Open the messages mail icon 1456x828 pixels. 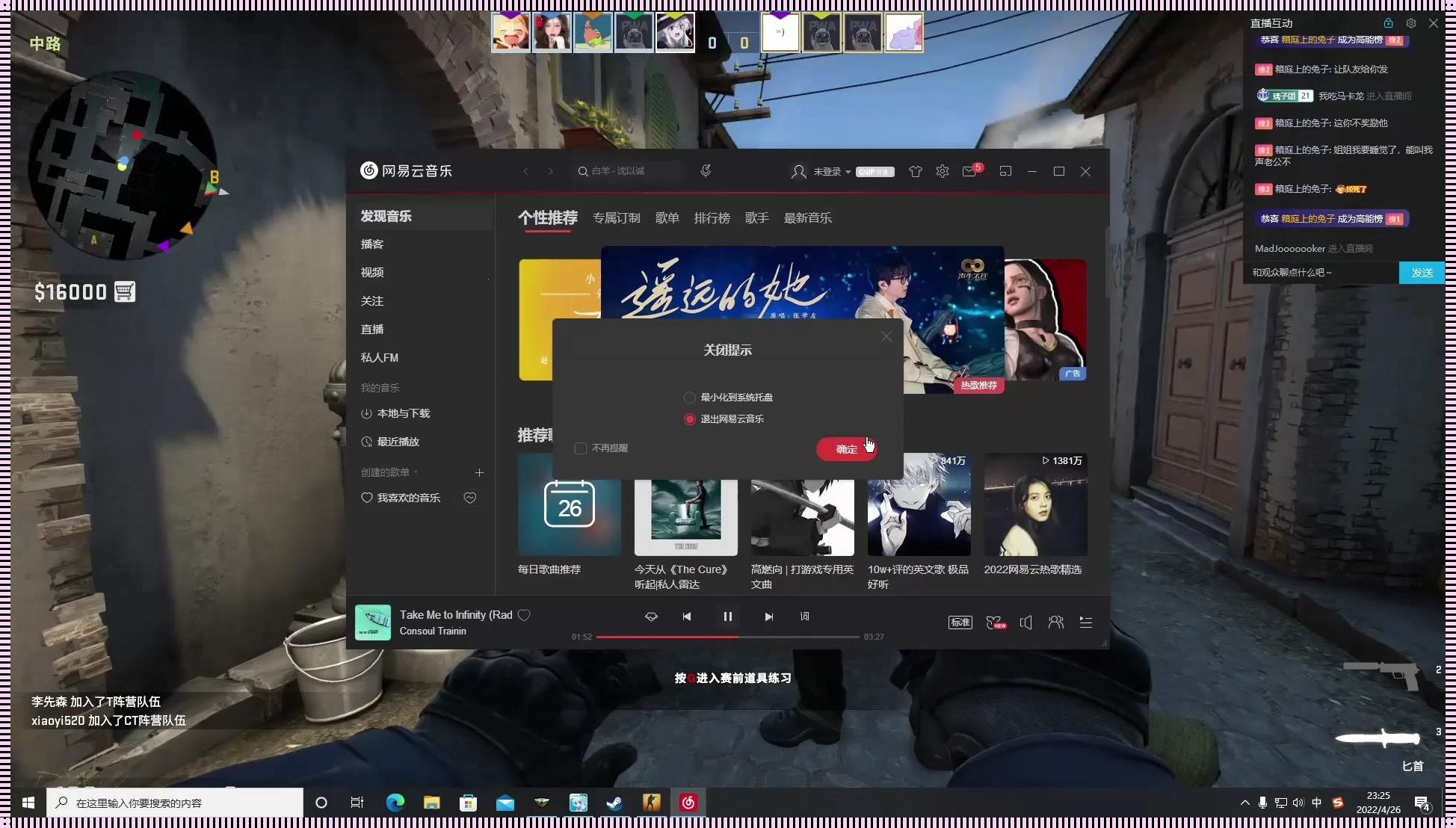[969, 172]
